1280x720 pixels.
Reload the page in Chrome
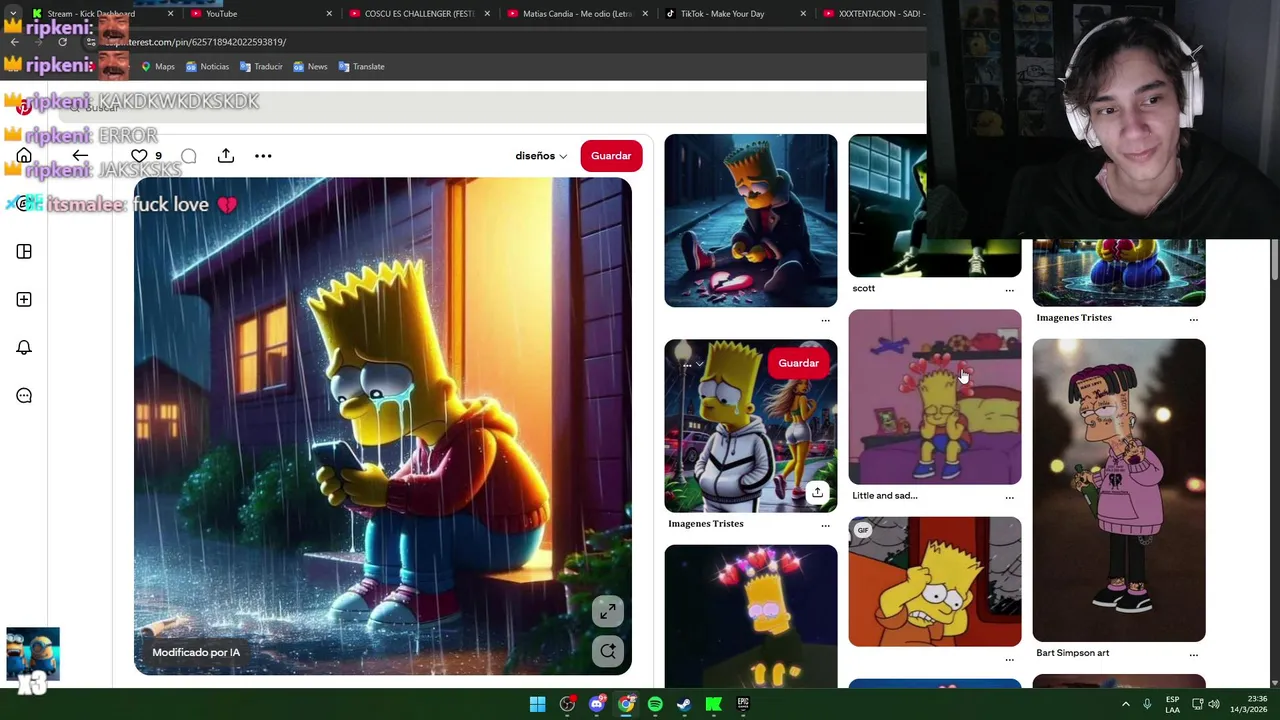click(x=62, y=42)
